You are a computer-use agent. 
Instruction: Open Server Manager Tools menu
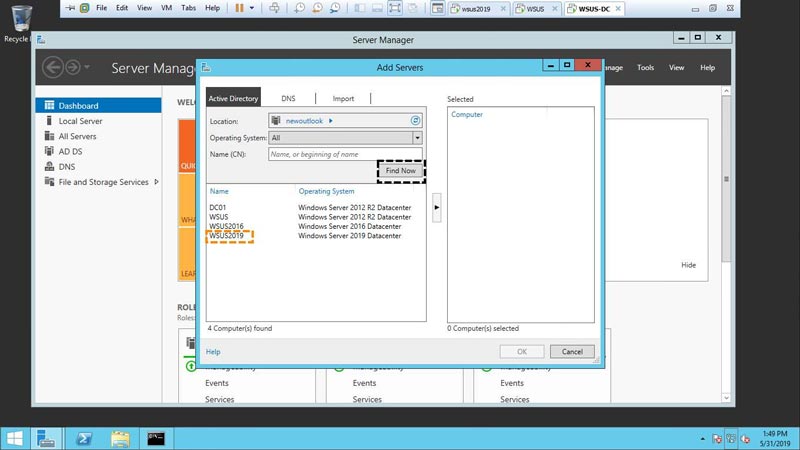coord(645,67)
